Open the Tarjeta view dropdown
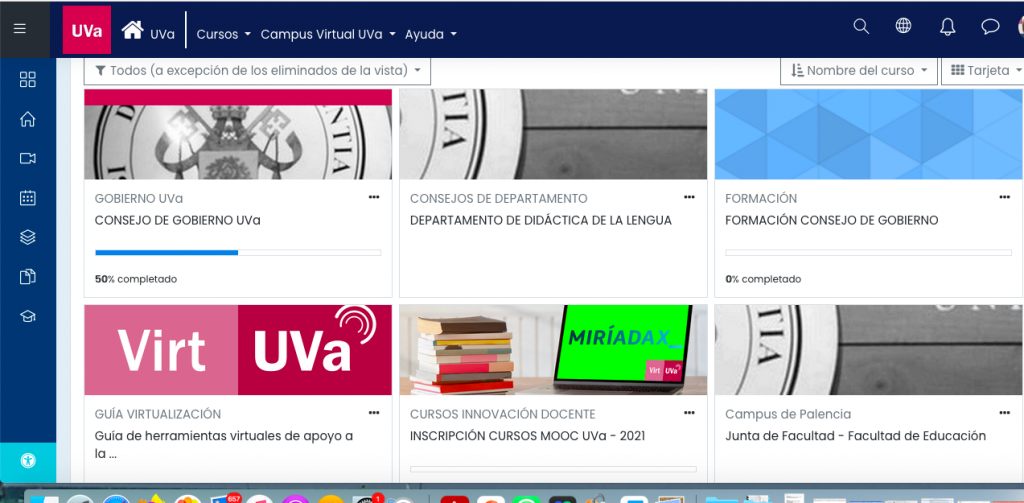The width and height of the screenshot is (1024, 503). click(985, 71)
